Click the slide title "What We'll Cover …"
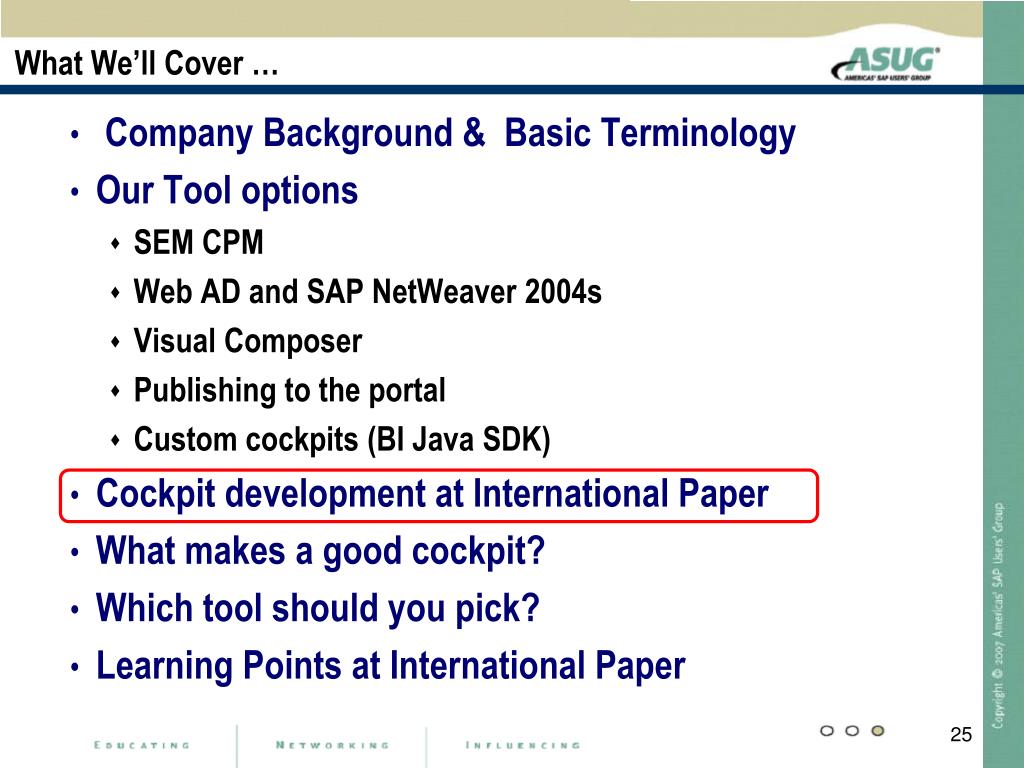This screenshot has width=1024, height=768. point(147,63)
